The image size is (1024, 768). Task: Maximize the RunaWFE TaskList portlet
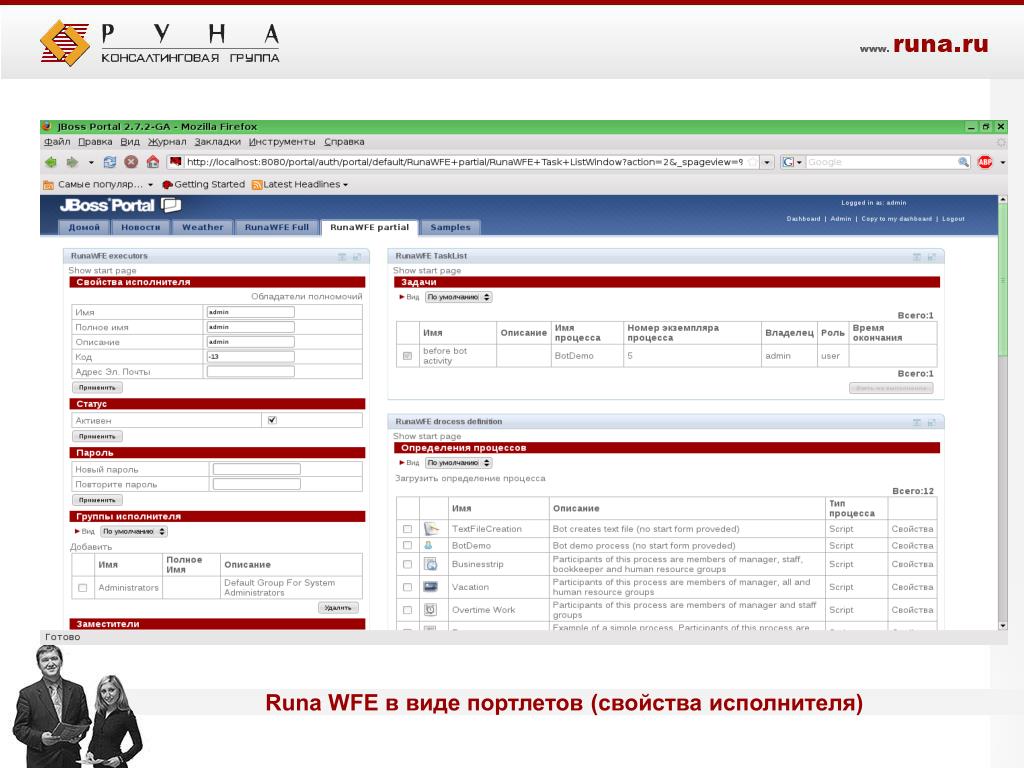coord(932,257)
